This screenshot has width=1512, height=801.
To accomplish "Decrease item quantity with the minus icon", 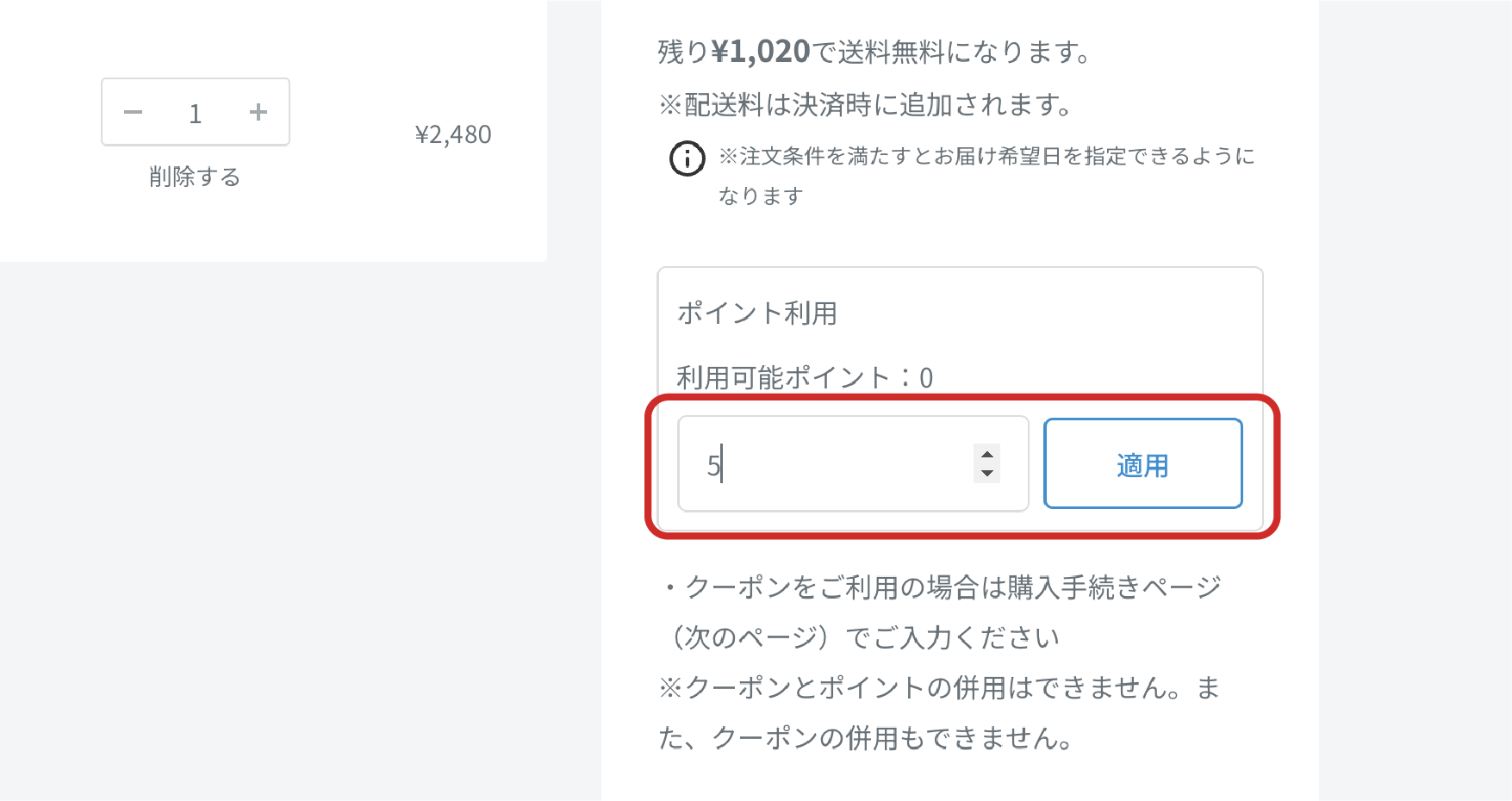I will [133, 112].
